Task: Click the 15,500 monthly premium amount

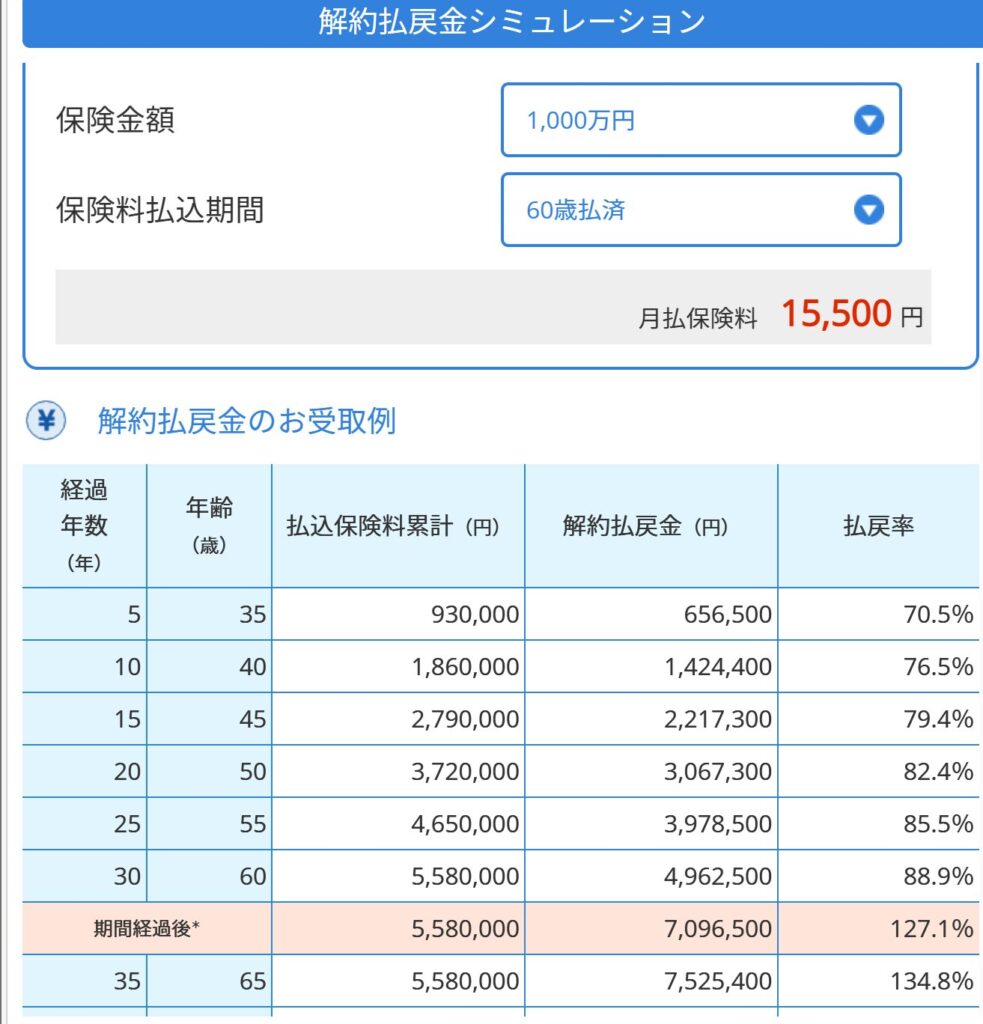Action: pyautogui.click(x=835, y=314)
